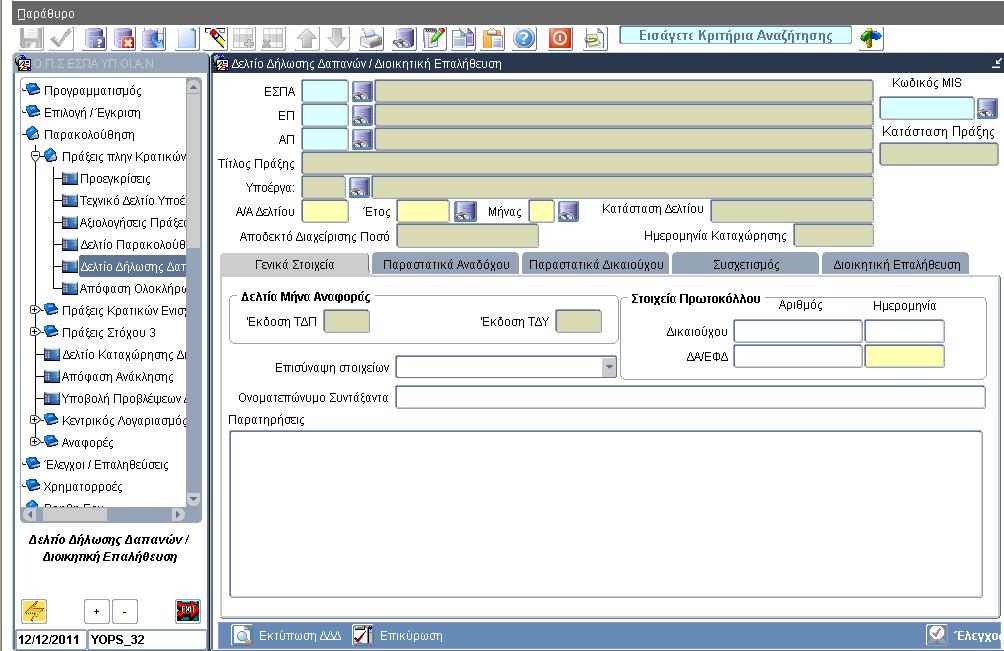The height and width of the screenshot is (651, 1004).
Task: Open the Παράθυρο menu
Action: pos(45,13)
